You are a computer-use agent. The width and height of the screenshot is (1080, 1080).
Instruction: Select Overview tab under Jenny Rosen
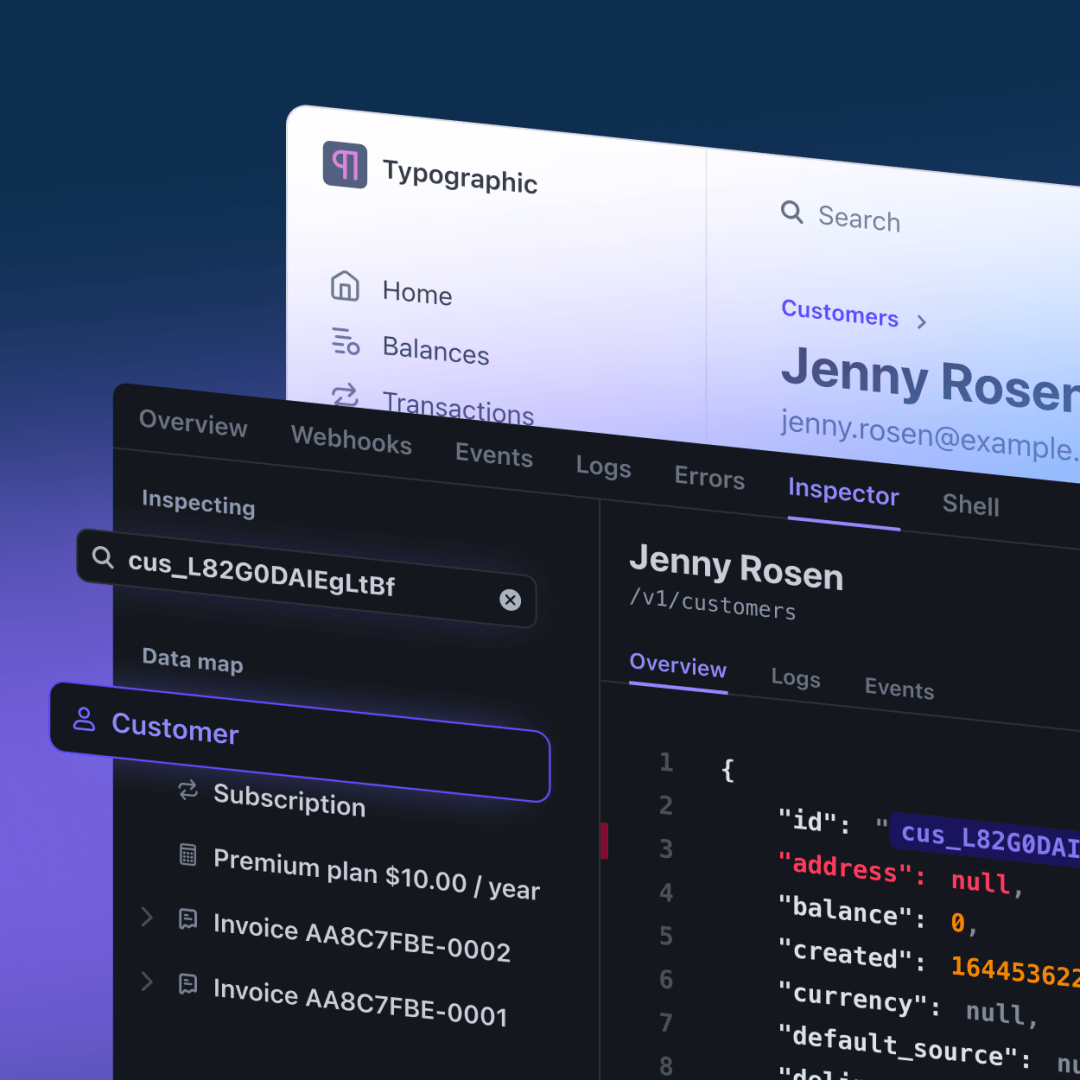pyautogui.click(x=678, y=665)
